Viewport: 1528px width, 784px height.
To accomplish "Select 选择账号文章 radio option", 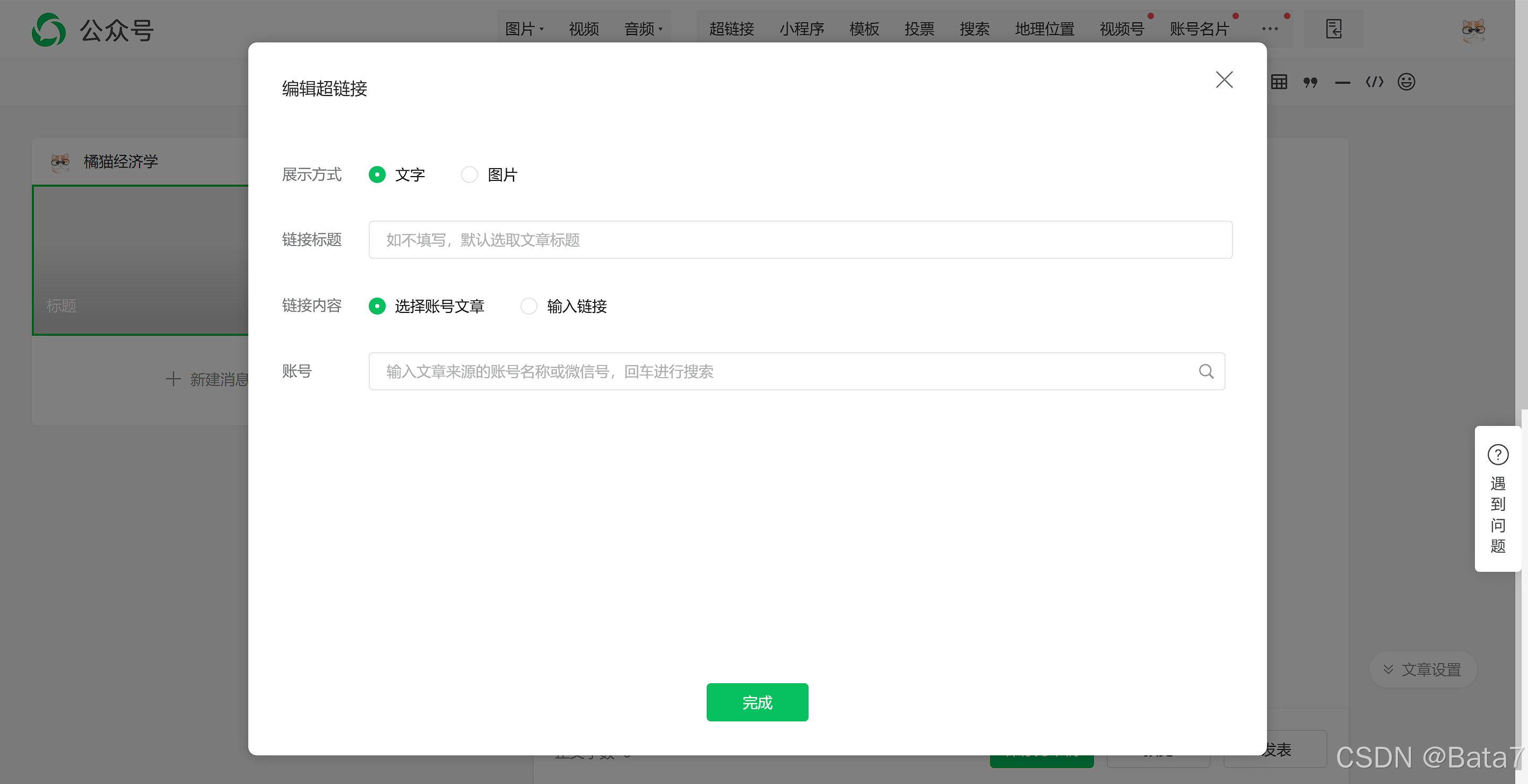I will [x=377, y=306].
